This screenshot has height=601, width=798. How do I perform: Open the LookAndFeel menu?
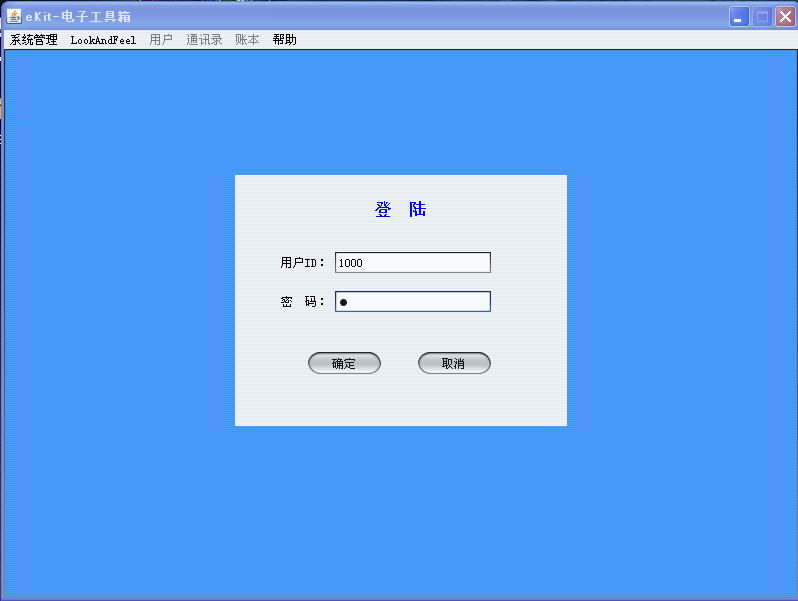(103, 40)
